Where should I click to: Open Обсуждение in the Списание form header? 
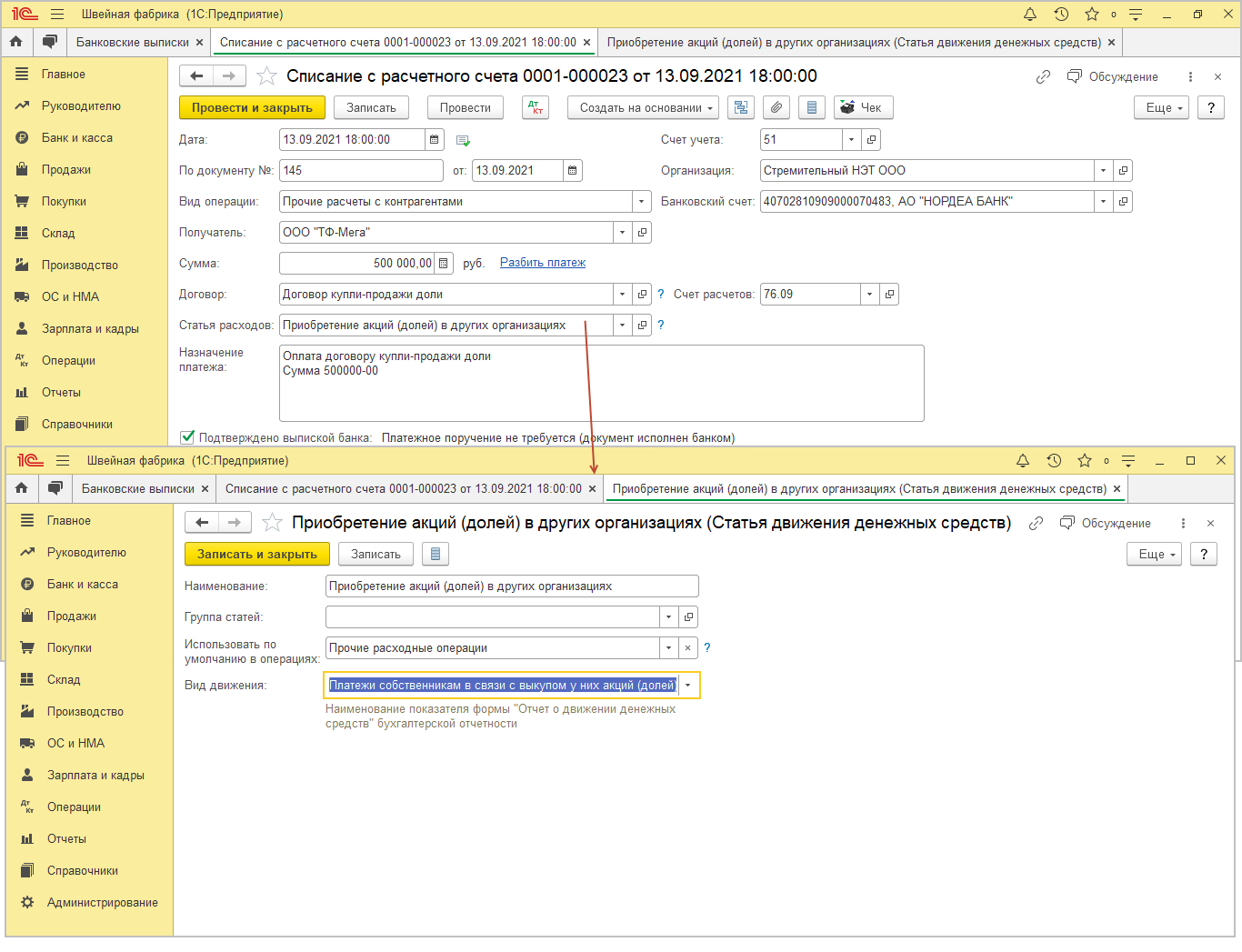1113,77
